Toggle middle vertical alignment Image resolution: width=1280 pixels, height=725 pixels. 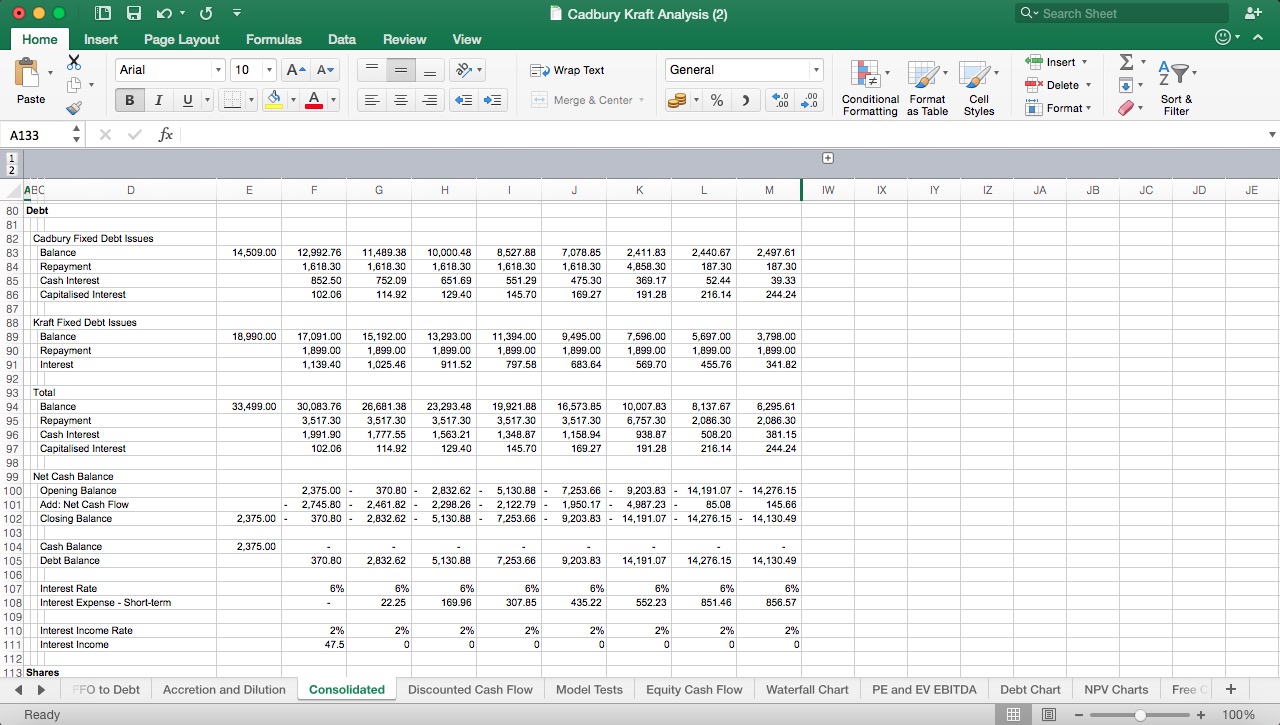pyautogui.click(x=401, y=70)
